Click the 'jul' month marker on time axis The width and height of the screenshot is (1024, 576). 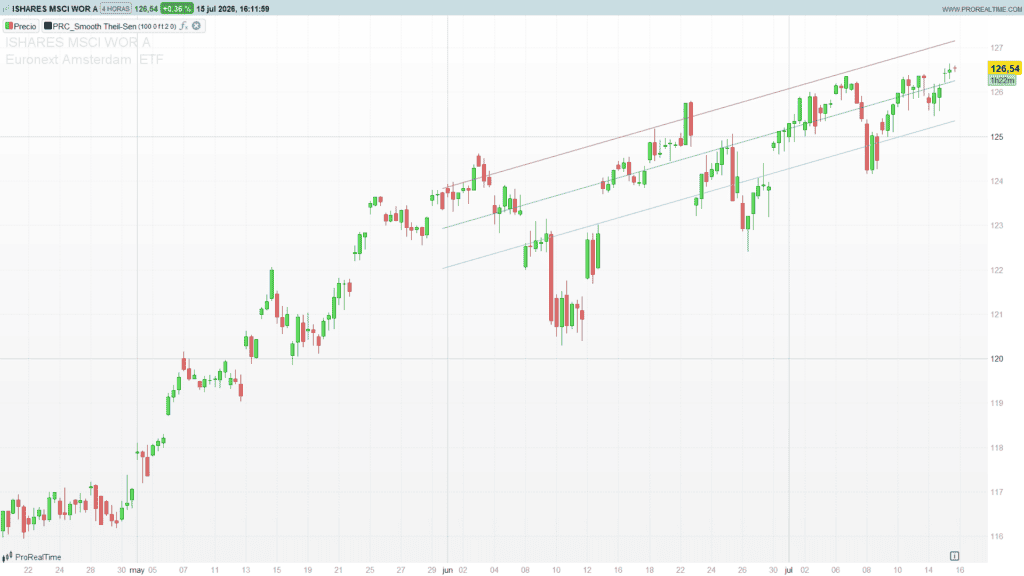point(788,570)
